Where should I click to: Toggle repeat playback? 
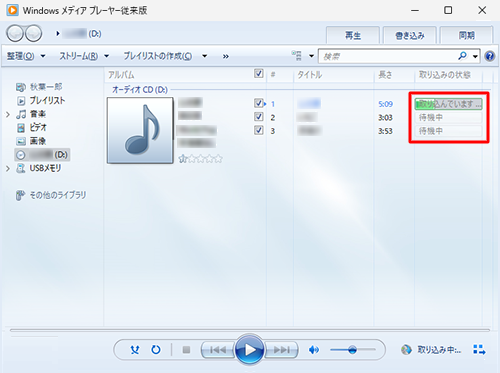156,350
